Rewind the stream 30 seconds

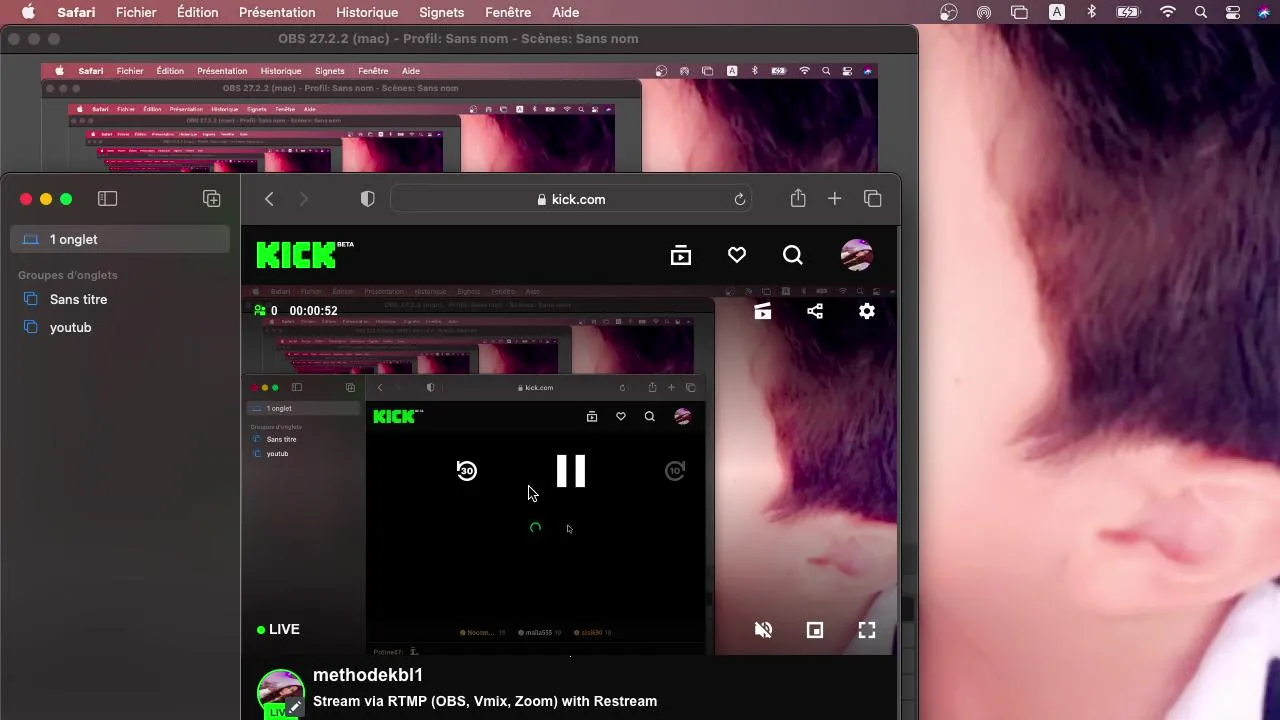[467, 470]
